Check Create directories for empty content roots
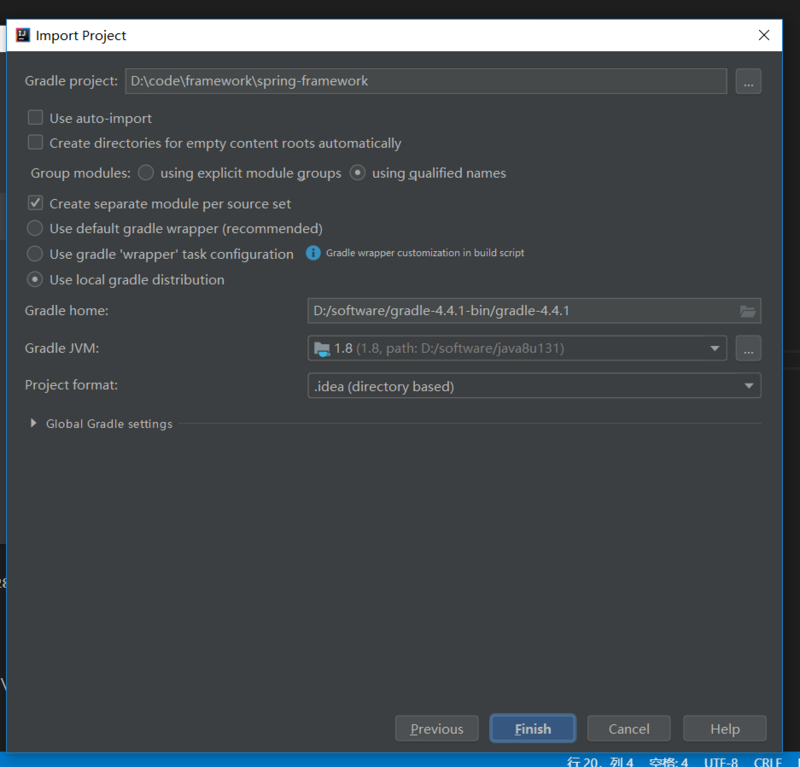Viewport: 800px width, 767px height. (x=35, y=143)
